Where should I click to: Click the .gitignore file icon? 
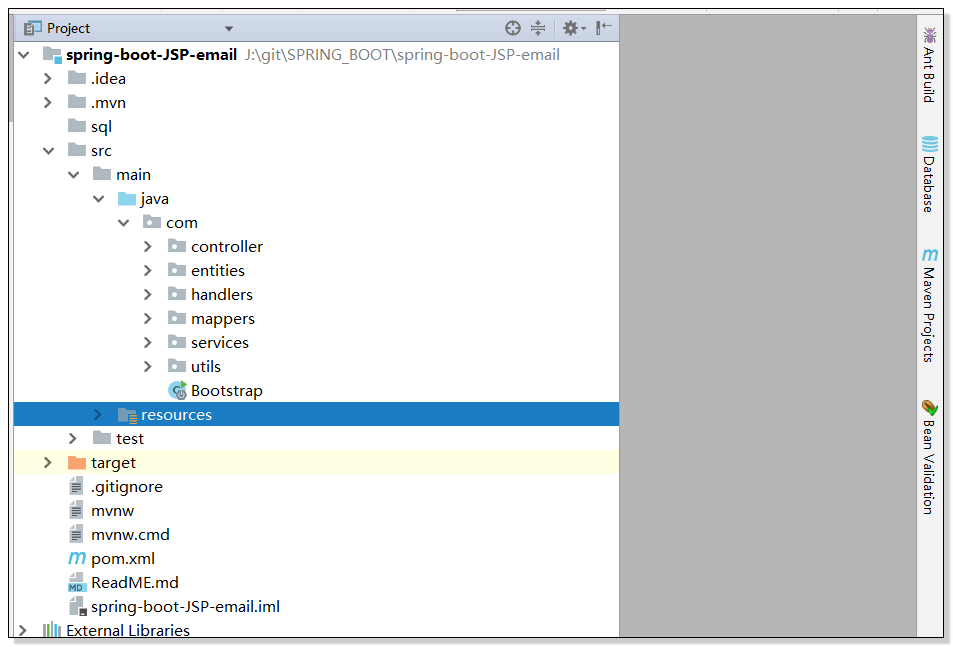[x=77, y=486]
